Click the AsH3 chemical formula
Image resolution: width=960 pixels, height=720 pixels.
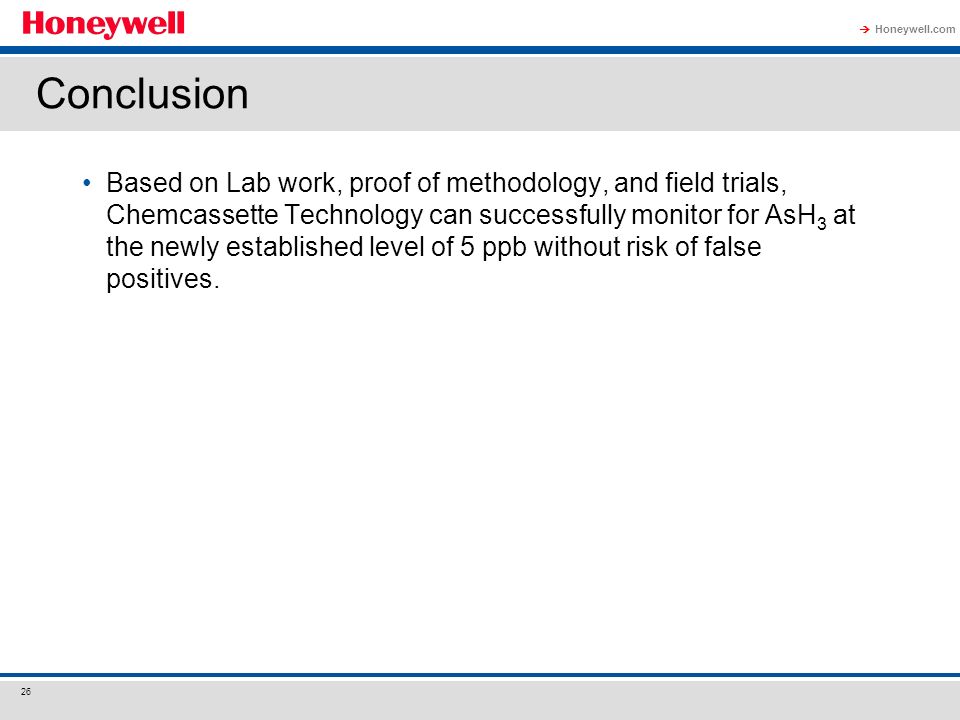point(795,216)
